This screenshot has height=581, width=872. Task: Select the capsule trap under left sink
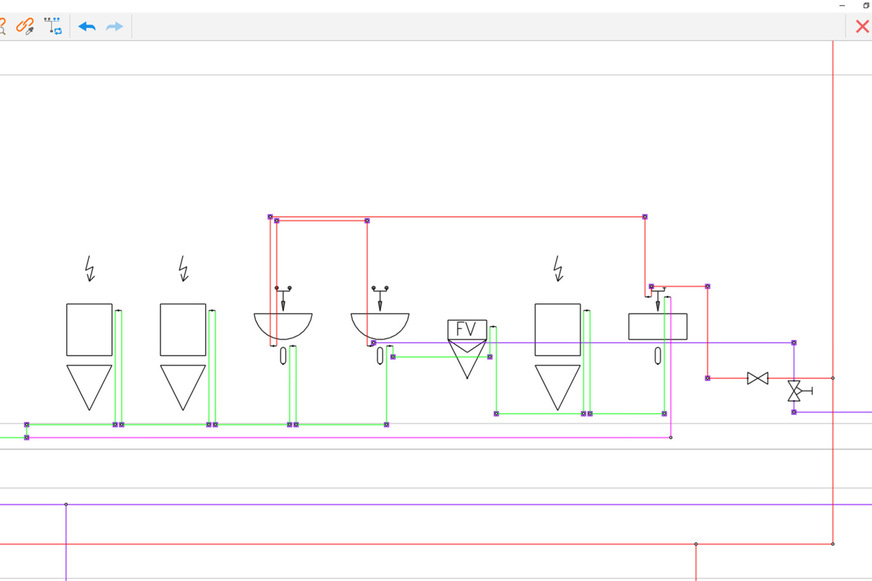[x=283, y=356]
